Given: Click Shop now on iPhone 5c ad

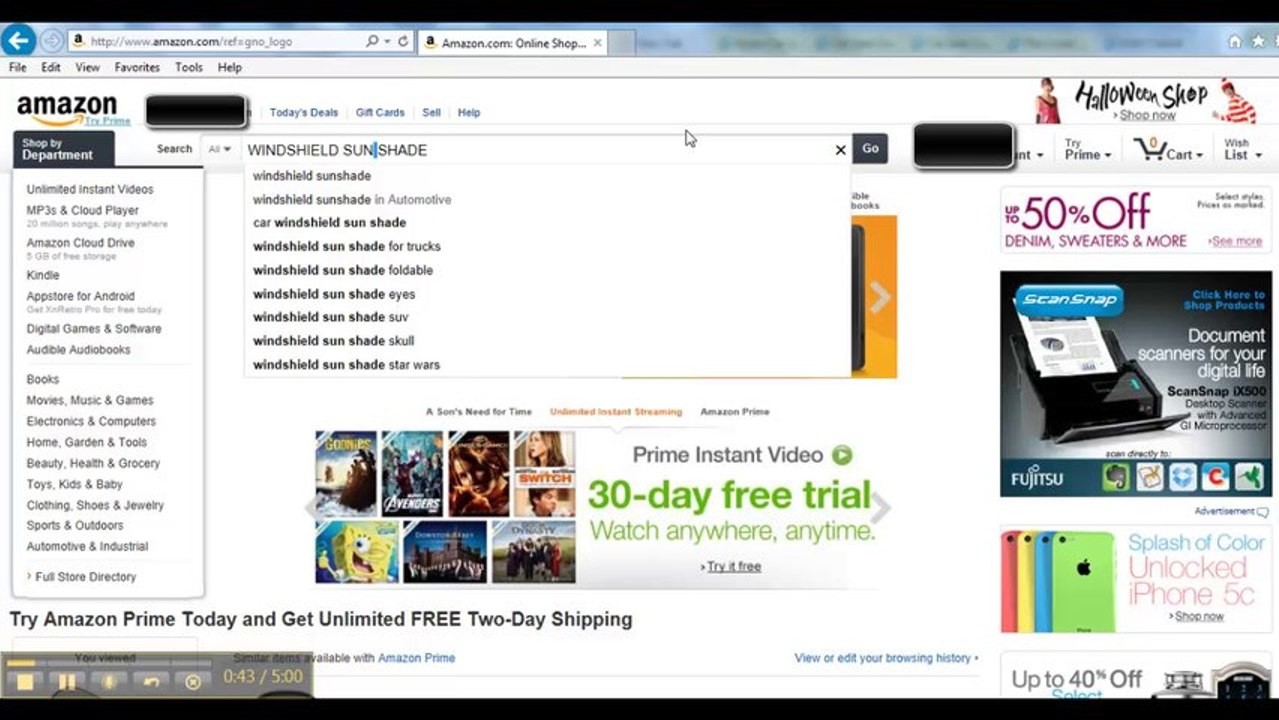Looking at the screenshot, I should pos(1199,616).
